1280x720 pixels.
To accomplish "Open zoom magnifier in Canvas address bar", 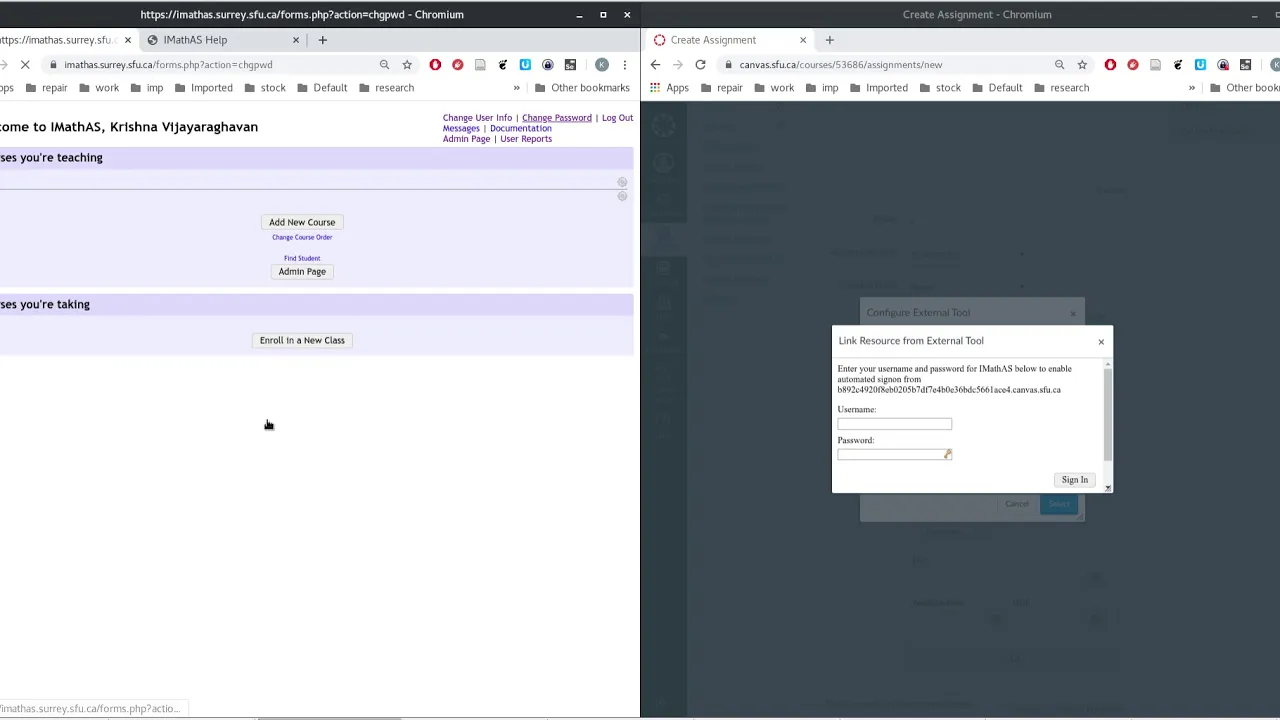I will (1059, 65).
